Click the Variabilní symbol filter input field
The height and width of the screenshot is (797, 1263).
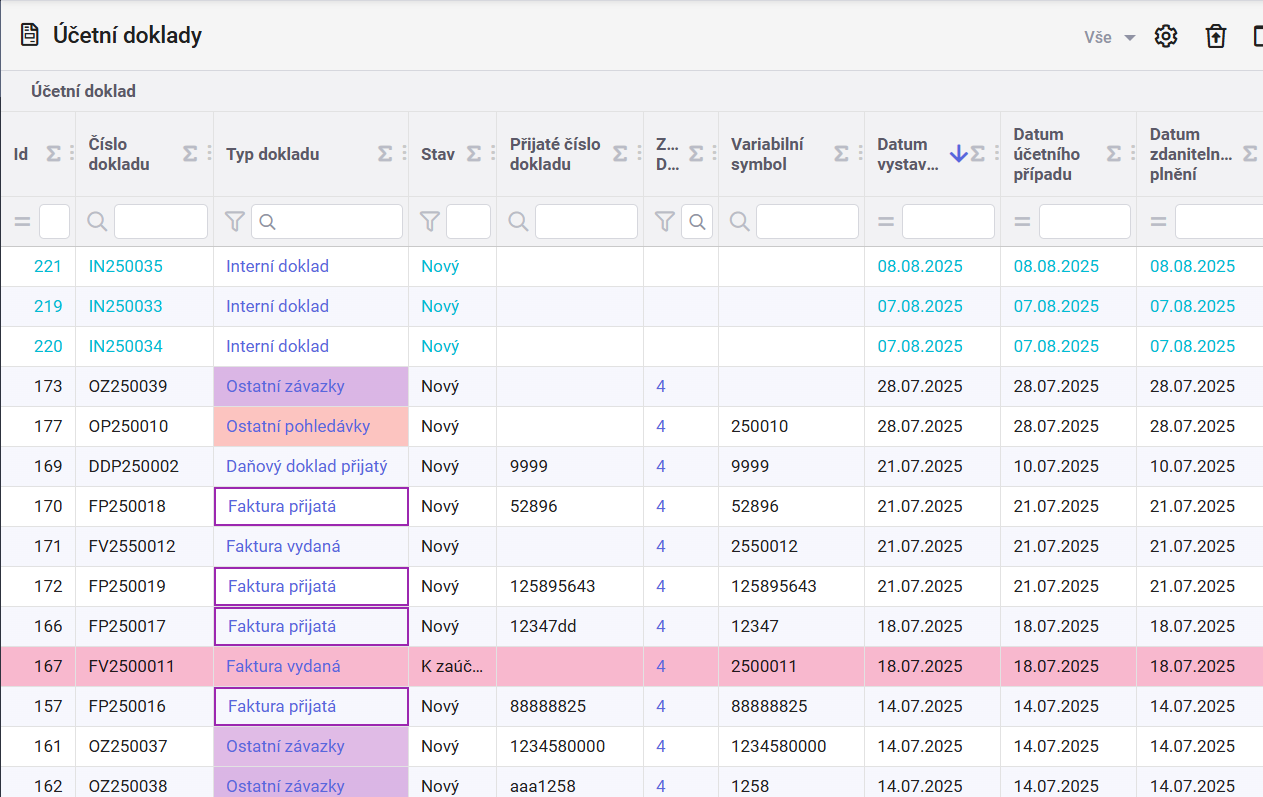click(x=807, y=221)
